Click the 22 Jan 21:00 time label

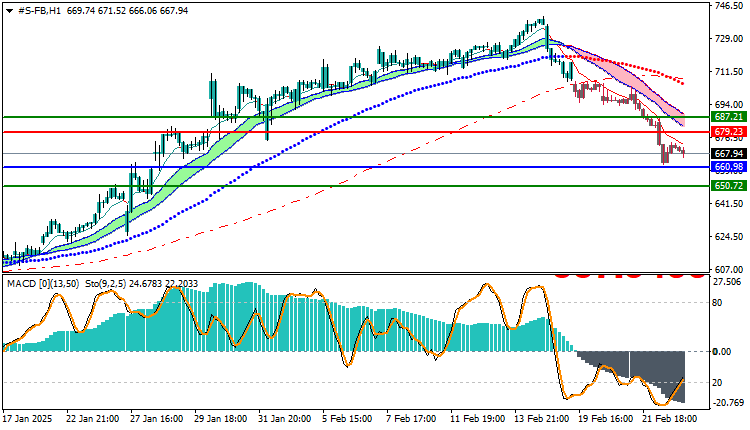[x=92, y=419]
